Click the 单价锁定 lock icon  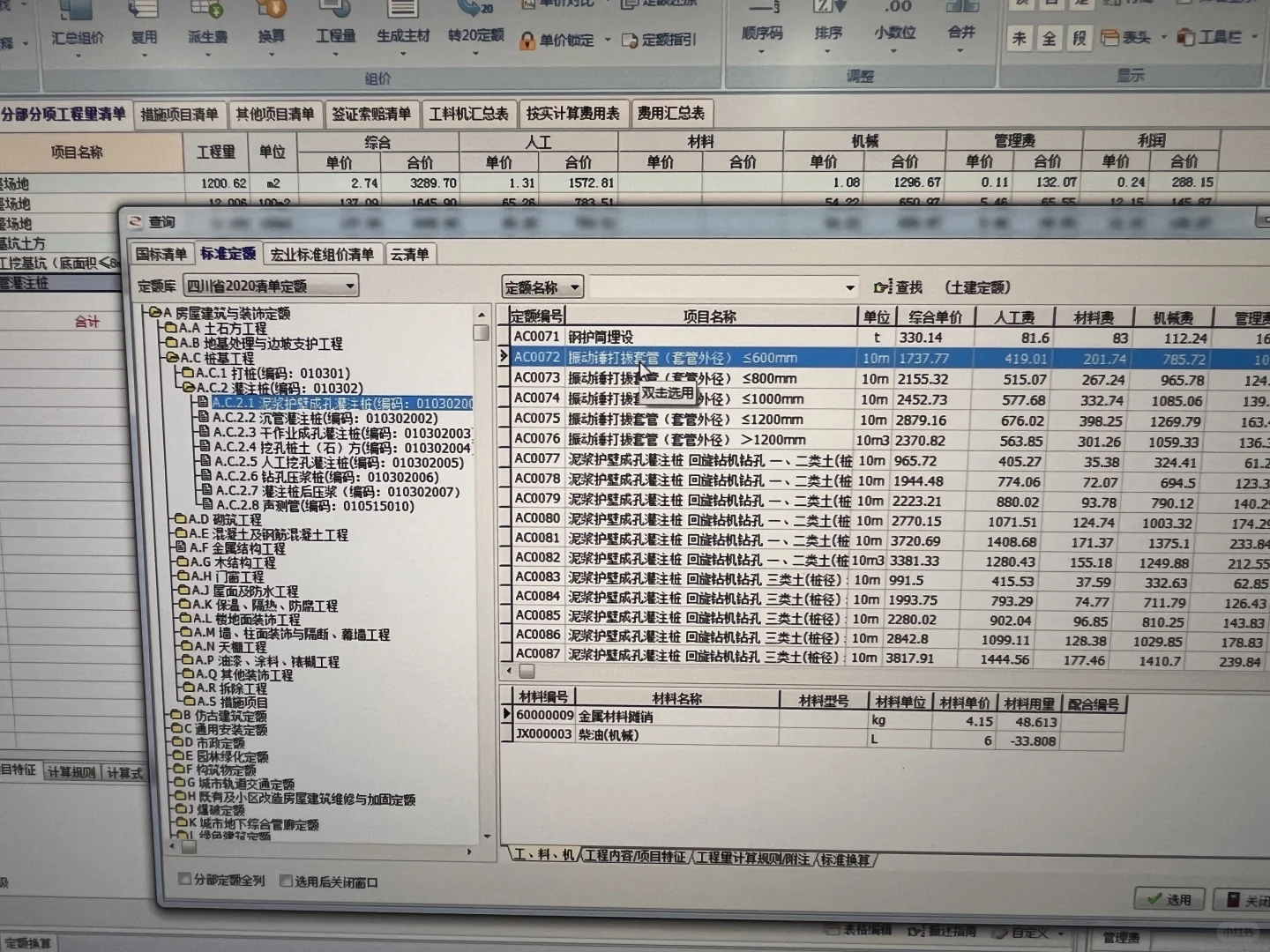527,41
